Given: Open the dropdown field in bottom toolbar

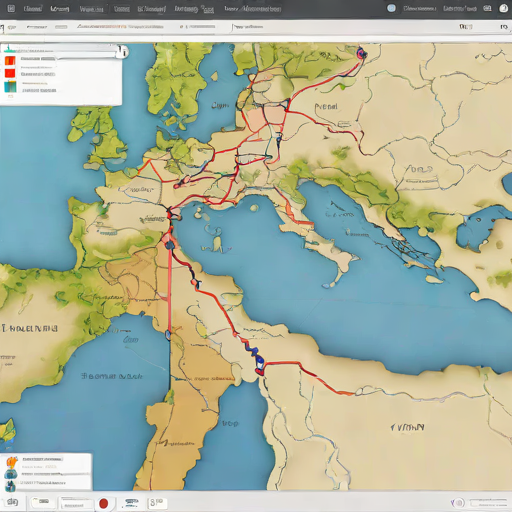Looking at the screenshot, I should coord(75,503).
